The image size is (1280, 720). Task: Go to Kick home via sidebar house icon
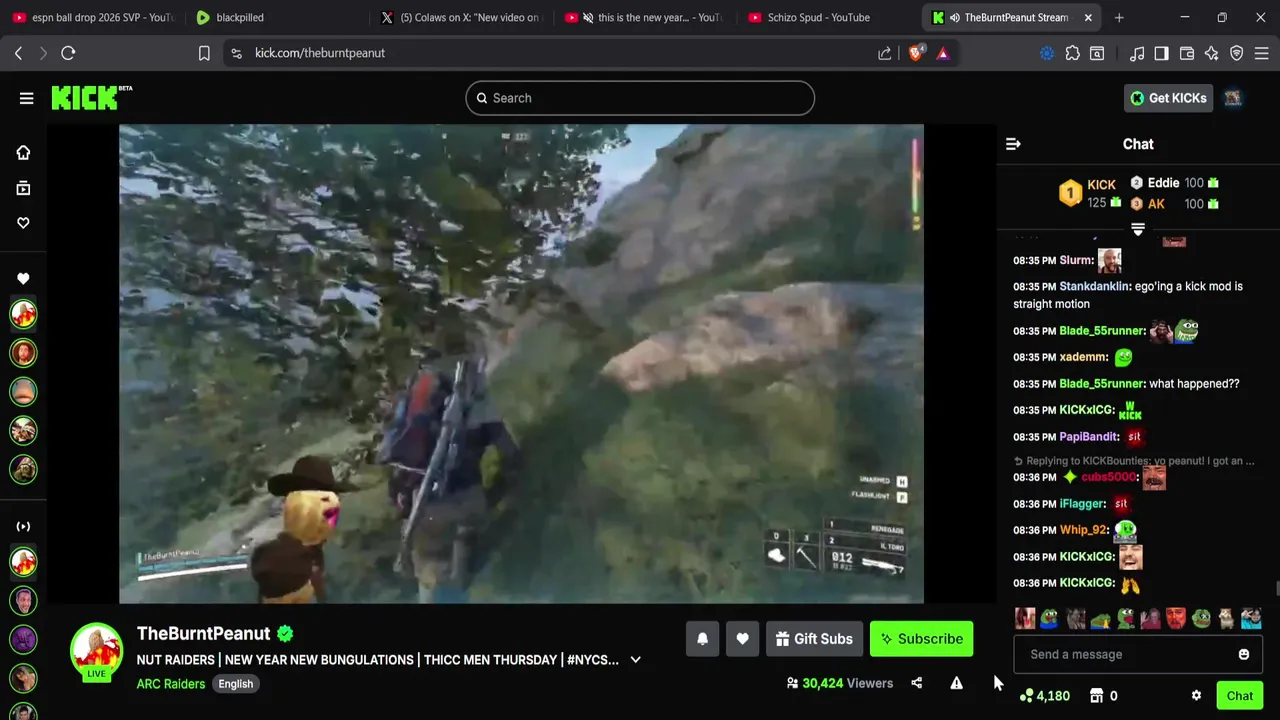pyautogui.click(x=23, y=153)
